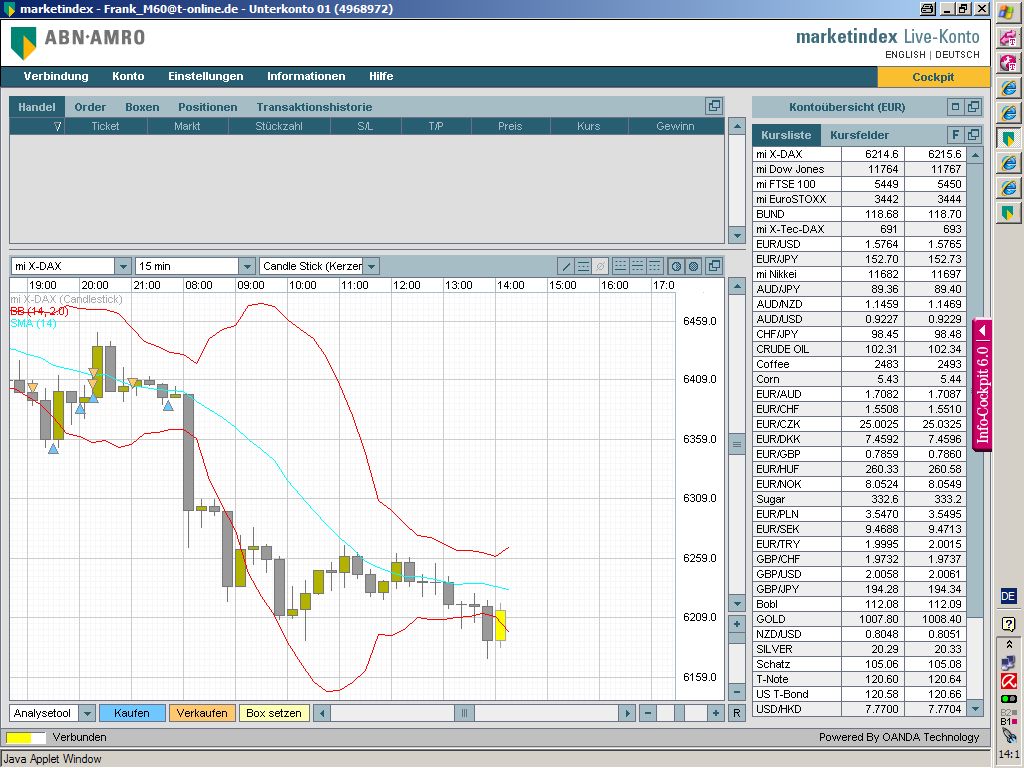Click the Box setzen button
1024x768 pixels.
[274, 713]
